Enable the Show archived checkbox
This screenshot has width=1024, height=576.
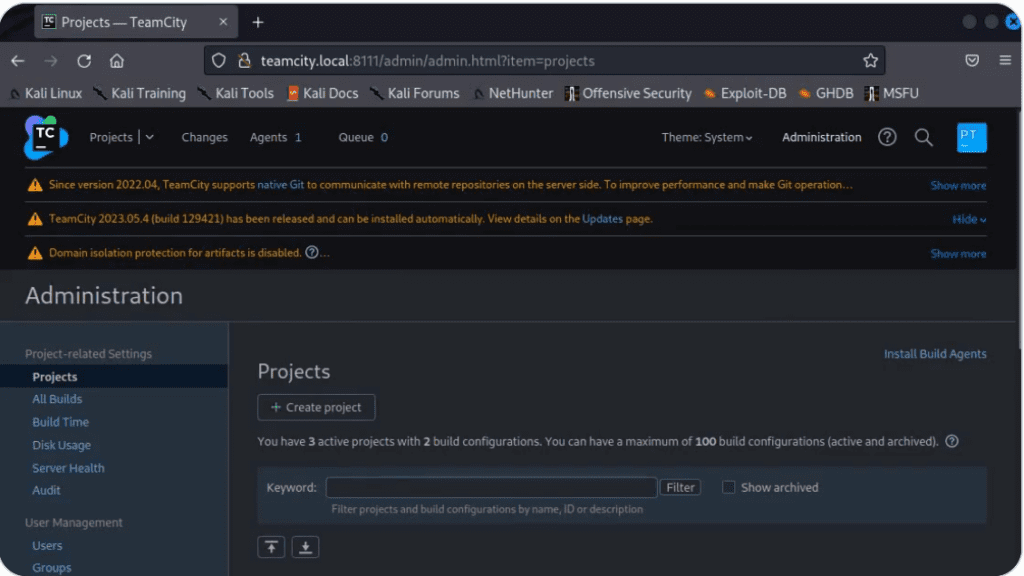tap(728, 487)
